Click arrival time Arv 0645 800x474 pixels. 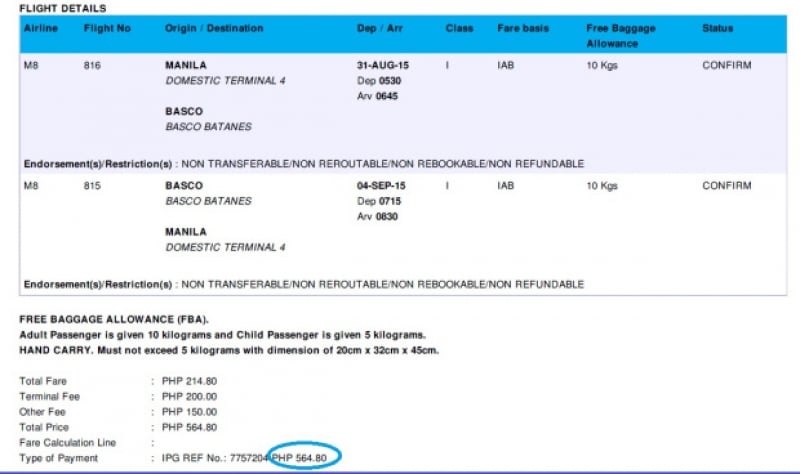click(x=377, y=96)
